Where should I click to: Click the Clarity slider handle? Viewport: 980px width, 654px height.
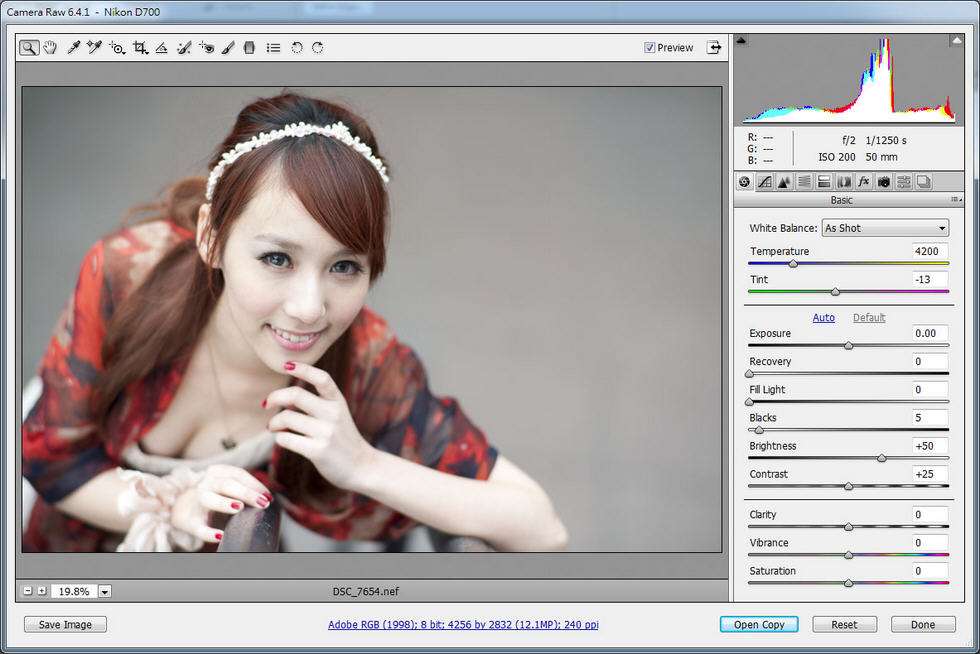849,527
